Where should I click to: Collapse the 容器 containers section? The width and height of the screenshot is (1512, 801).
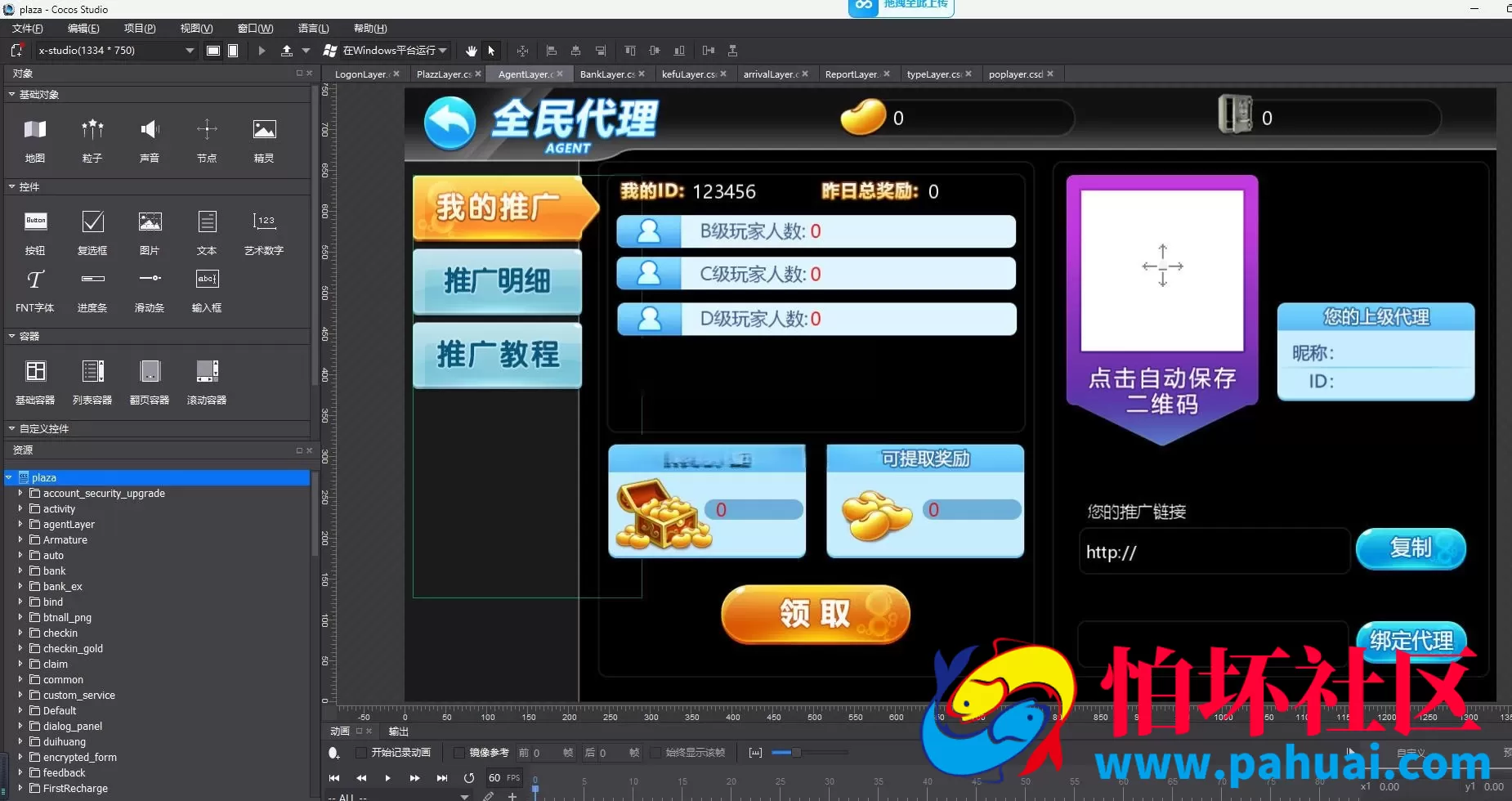click(x=12, y=336)
